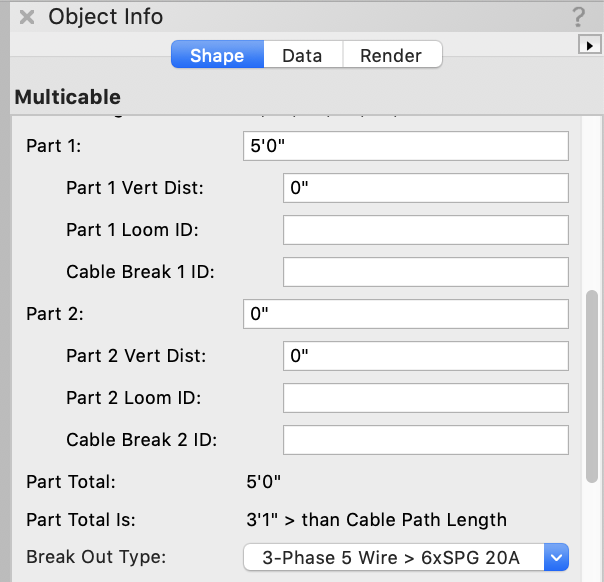Viewport: 604px width, 582px height.
Task: Focus the Part 1 Vert Dist field
Action: (426, 188)
